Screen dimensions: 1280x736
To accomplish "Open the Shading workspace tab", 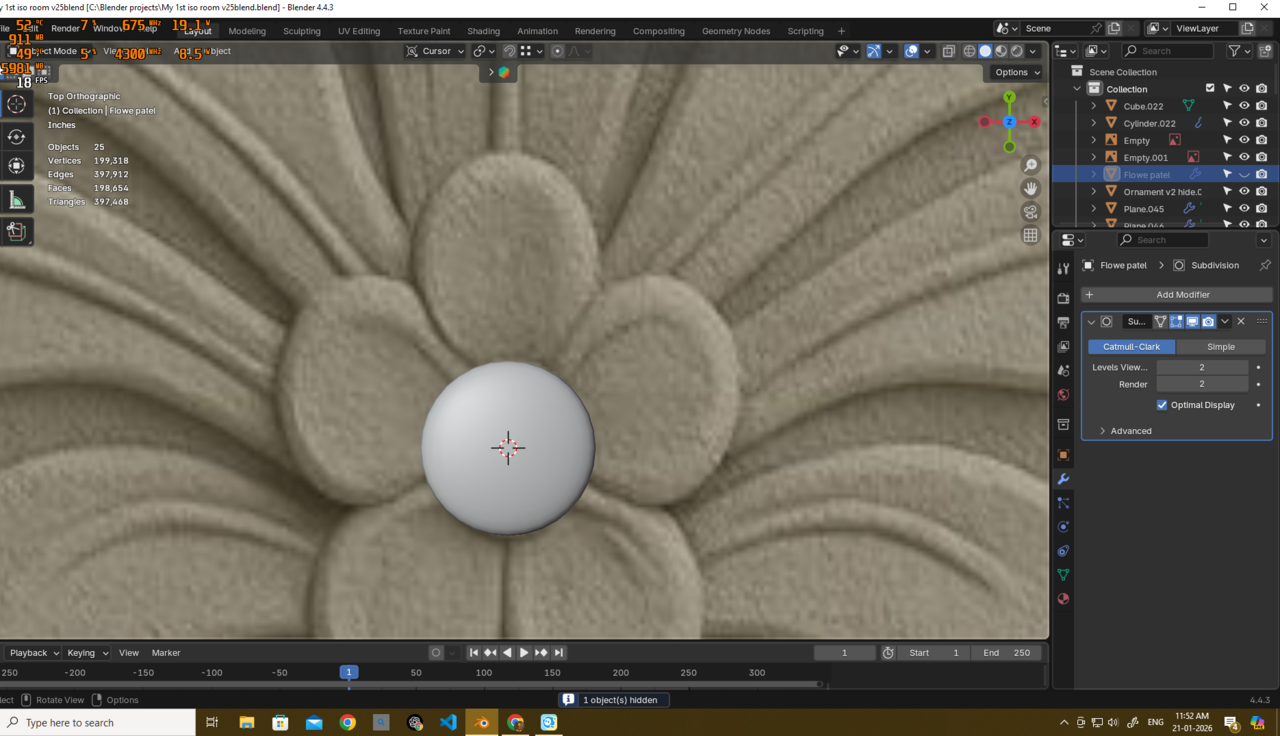I will pyautogui.click(x=483, y=31).
